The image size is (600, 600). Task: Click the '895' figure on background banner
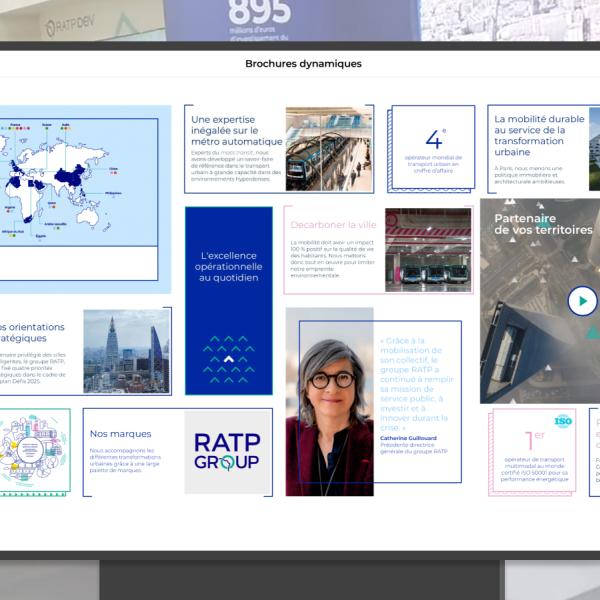point(259,11)
